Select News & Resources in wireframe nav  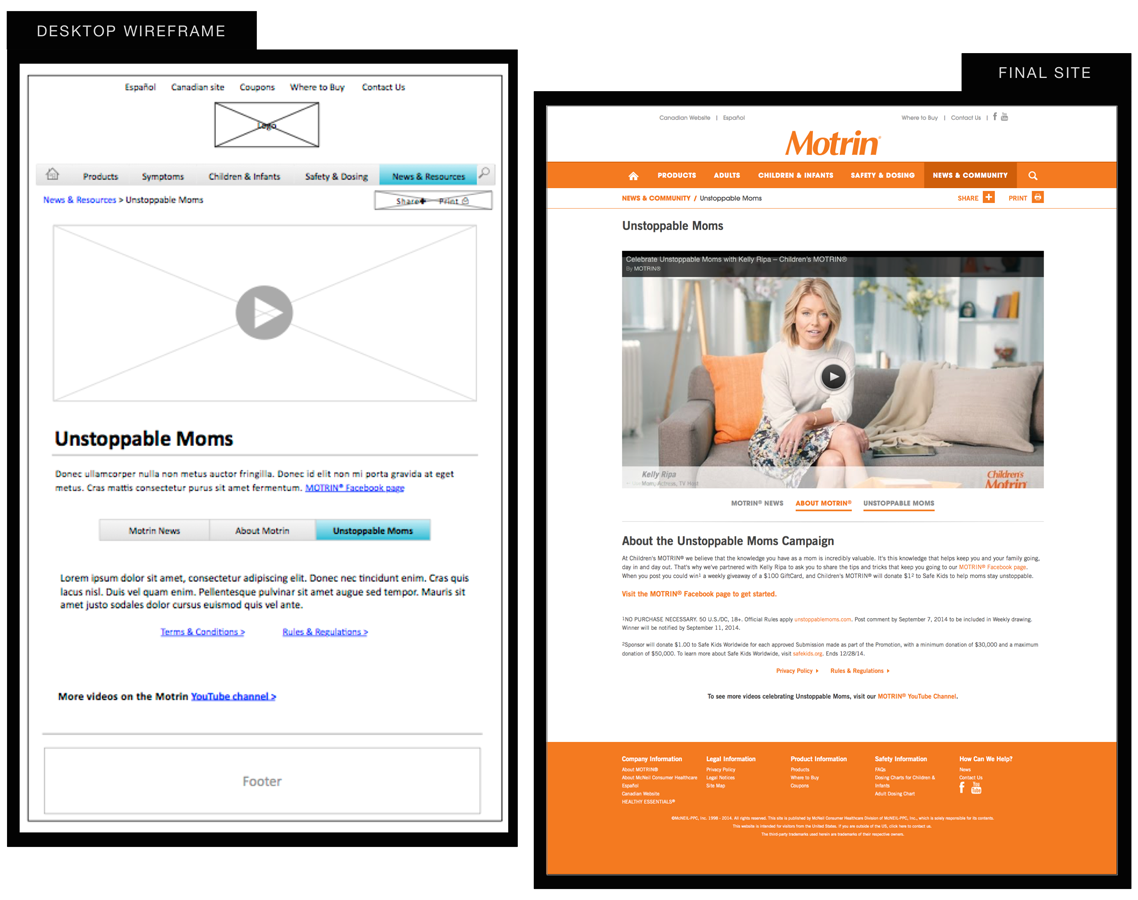[x=428, y=176]
